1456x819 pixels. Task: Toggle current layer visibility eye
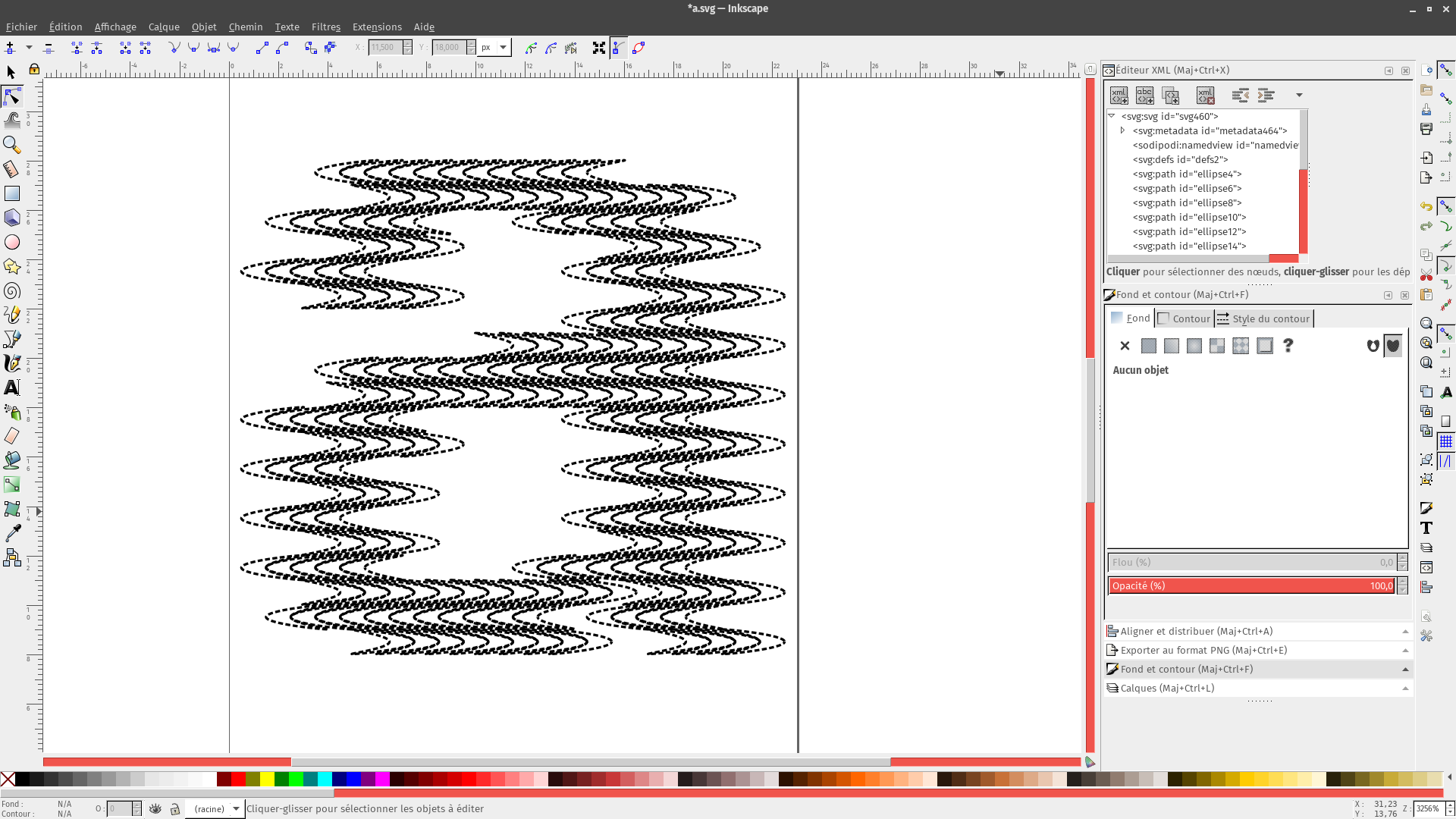(155, 808)
